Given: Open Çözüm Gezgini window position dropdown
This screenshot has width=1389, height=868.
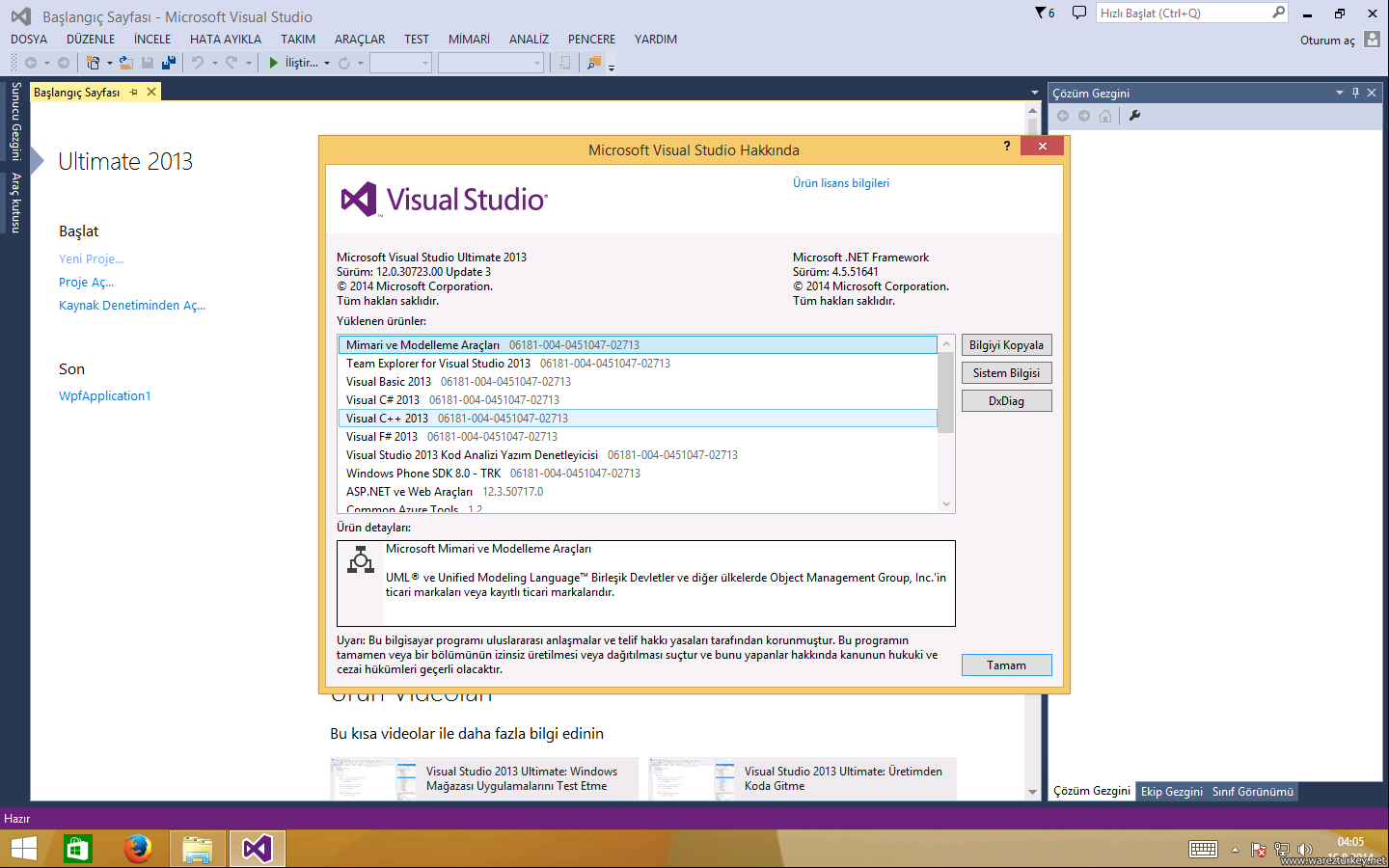Looking at the screenshot, I should click(1340, 93).
